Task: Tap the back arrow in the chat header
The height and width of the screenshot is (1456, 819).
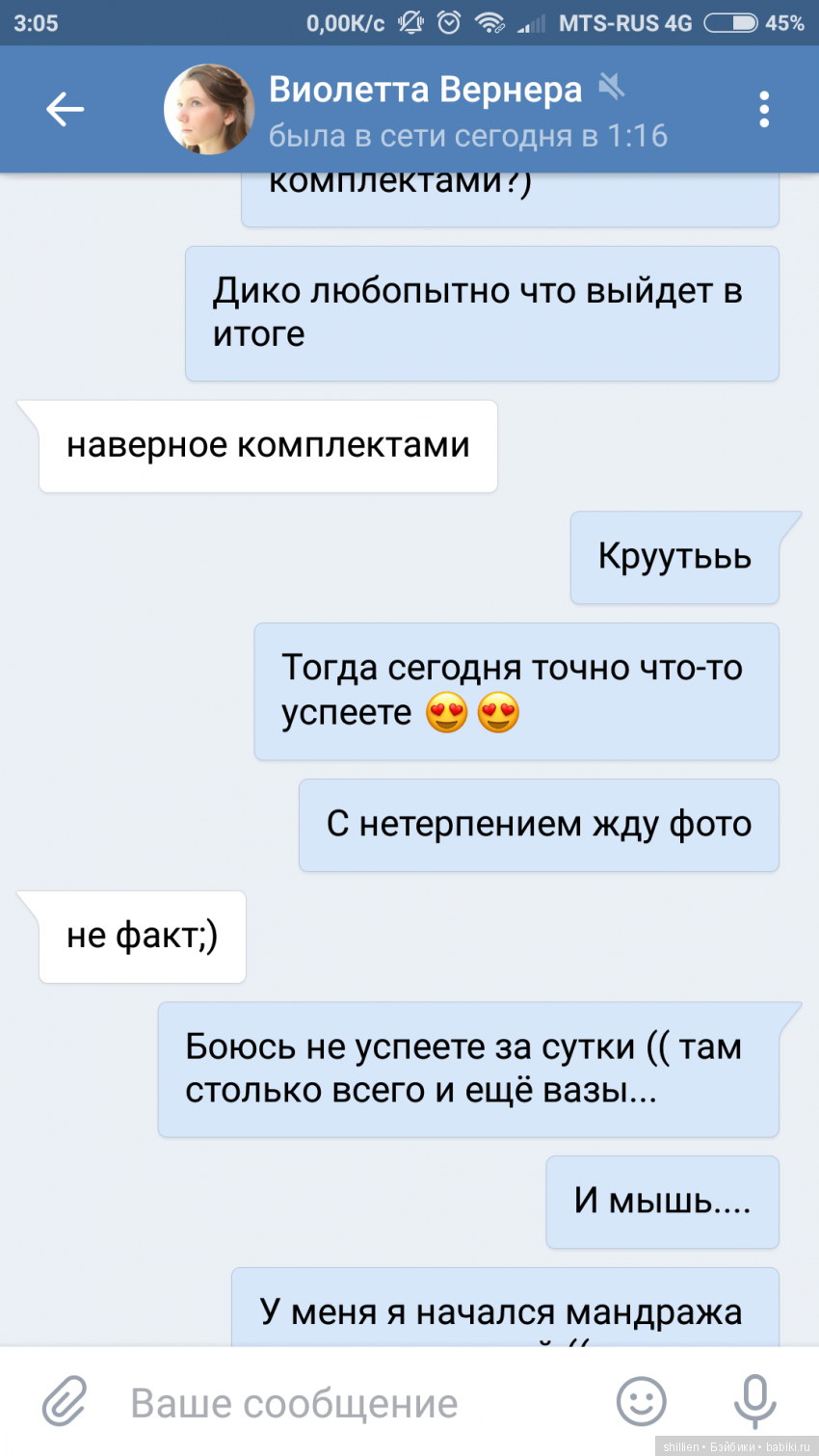Action: point(65,109)
